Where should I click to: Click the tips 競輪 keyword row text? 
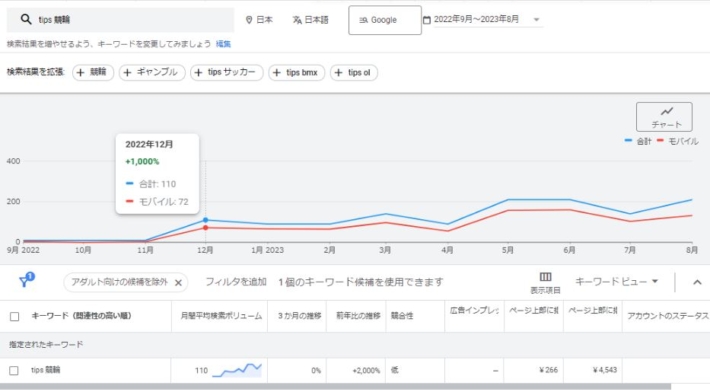(x=45, y=370)
